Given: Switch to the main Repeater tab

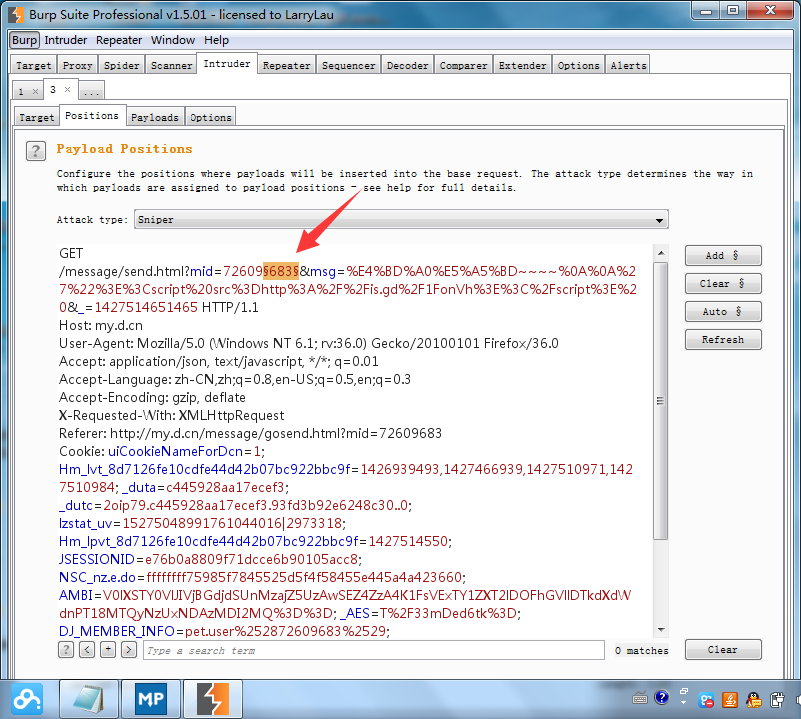Looking at the screenshot, I should (287, 65).
